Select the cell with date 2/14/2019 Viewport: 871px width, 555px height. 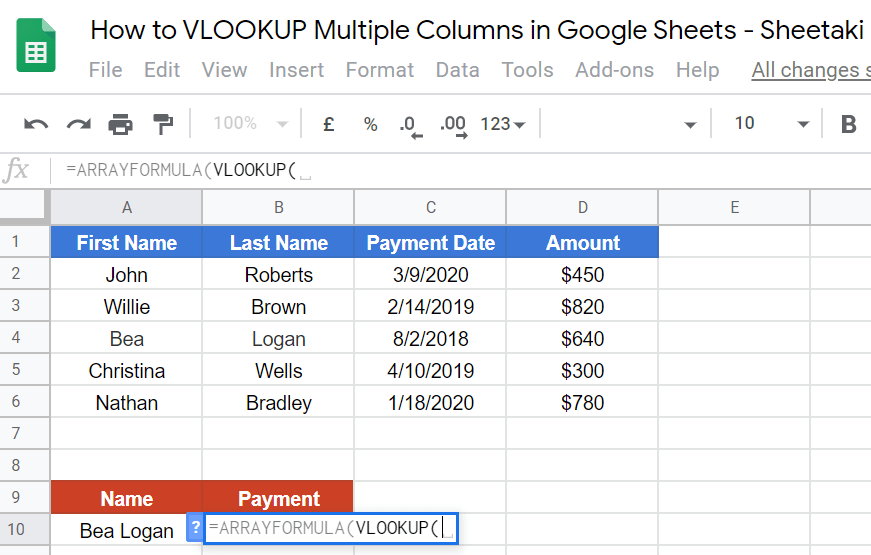pyautogui.click(x=431, y=306)
